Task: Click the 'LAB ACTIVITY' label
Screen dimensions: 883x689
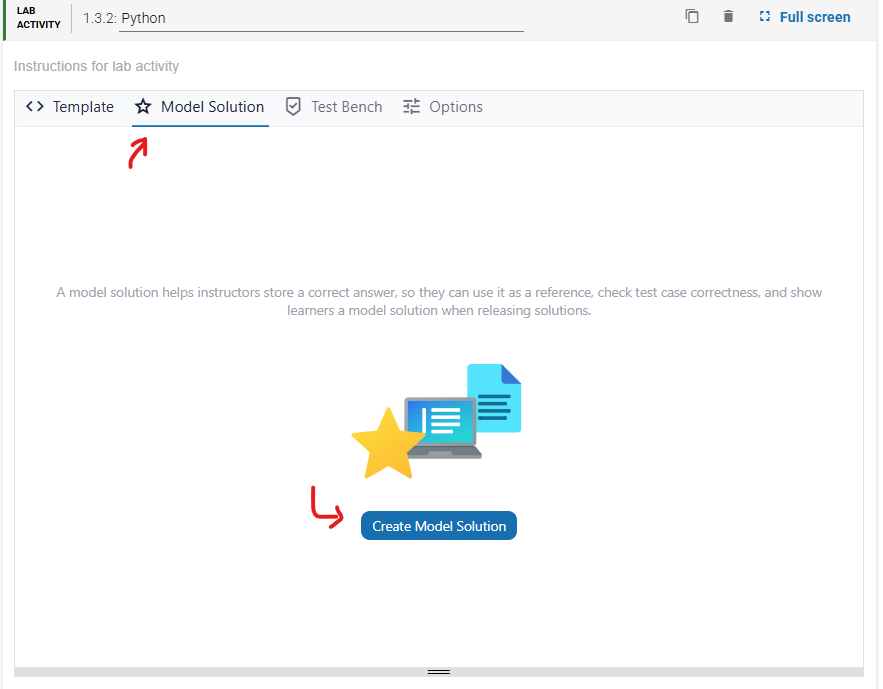Action: pos(38,17)
